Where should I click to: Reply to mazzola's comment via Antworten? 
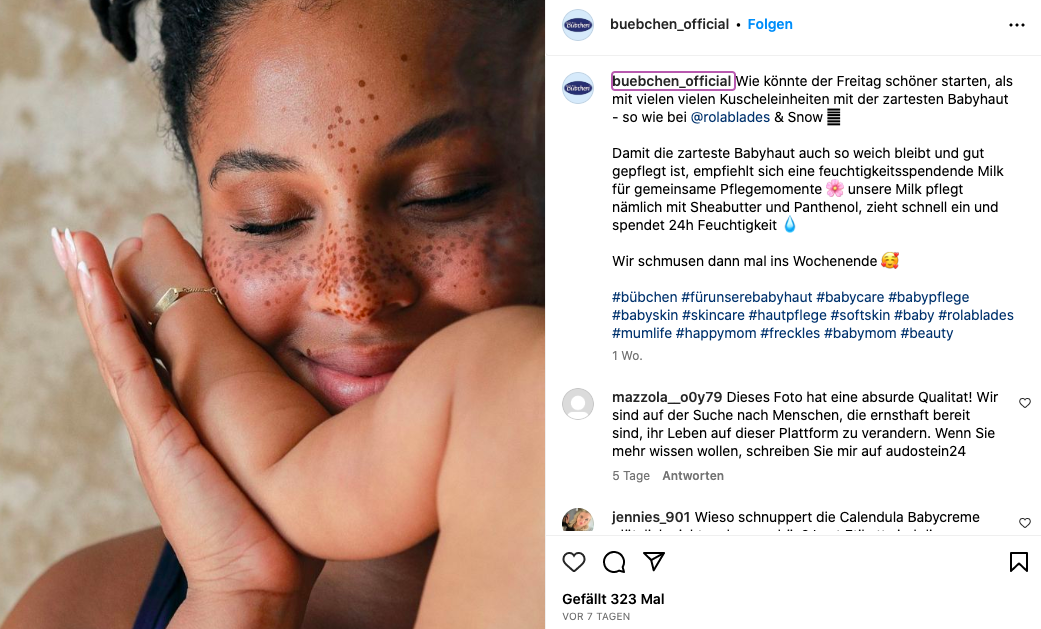point(693,476)
